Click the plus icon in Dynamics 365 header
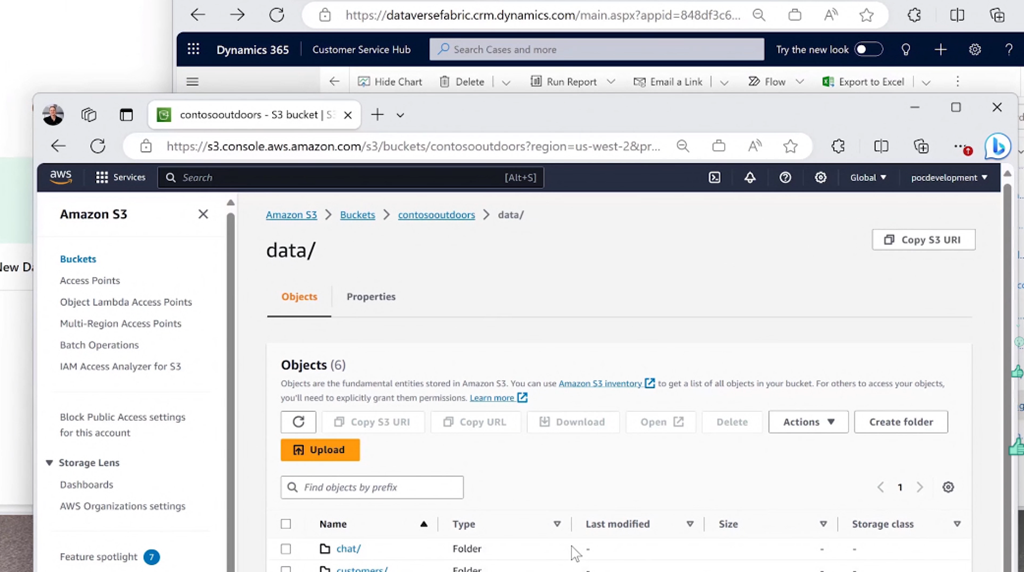This screenshot has height=572, width=1024. pos(940,50)
